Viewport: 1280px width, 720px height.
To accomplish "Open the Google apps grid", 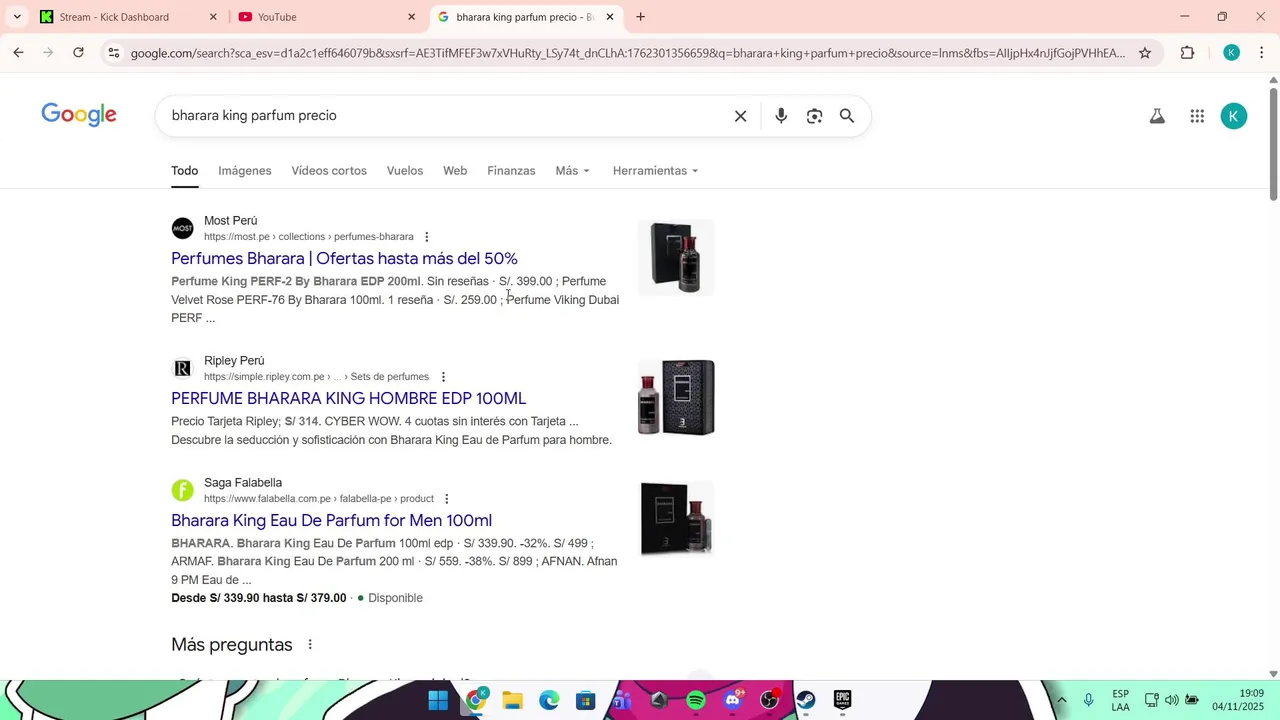I will (x=1197, y=116).
